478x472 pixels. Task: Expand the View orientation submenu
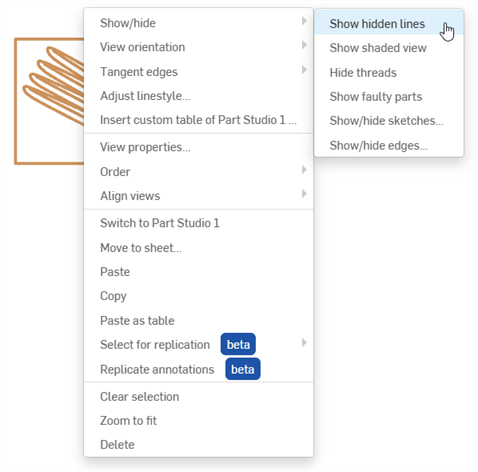[198, 47]
